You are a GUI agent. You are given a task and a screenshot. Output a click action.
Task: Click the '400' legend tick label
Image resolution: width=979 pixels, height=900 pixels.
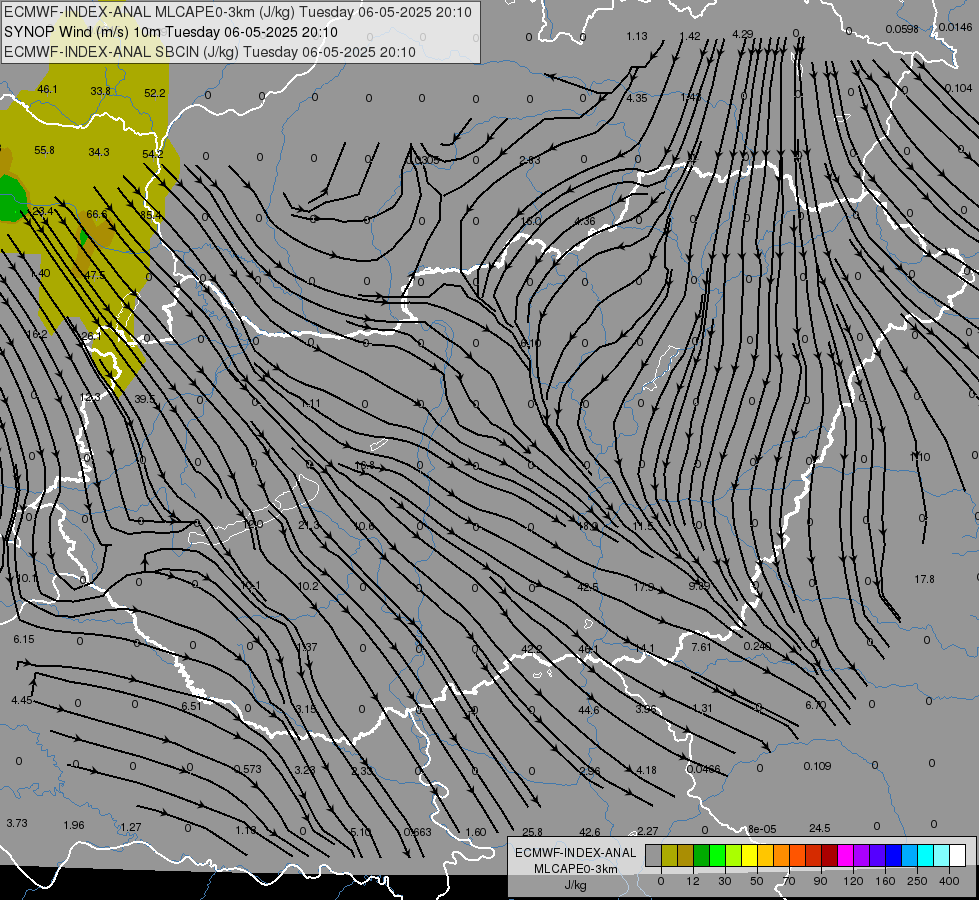949,881
